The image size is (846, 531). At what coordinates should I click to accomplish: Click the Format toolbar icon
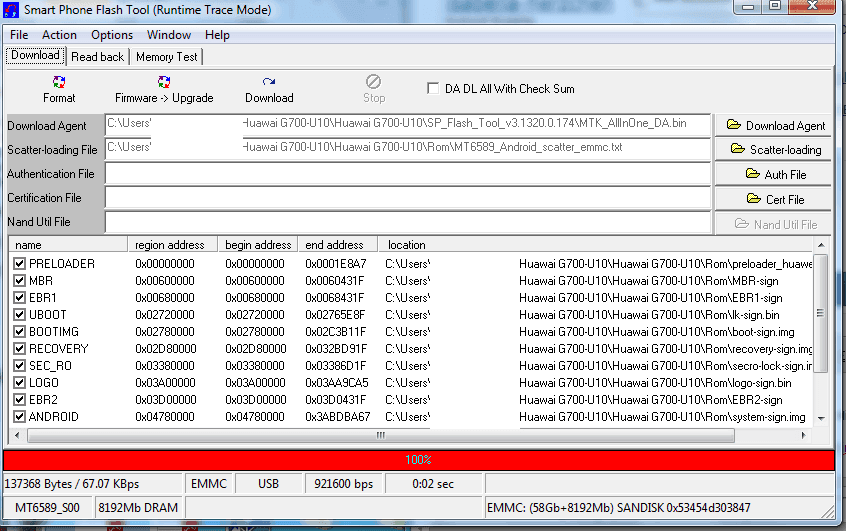pyautogui.click(x=59, y=82)
